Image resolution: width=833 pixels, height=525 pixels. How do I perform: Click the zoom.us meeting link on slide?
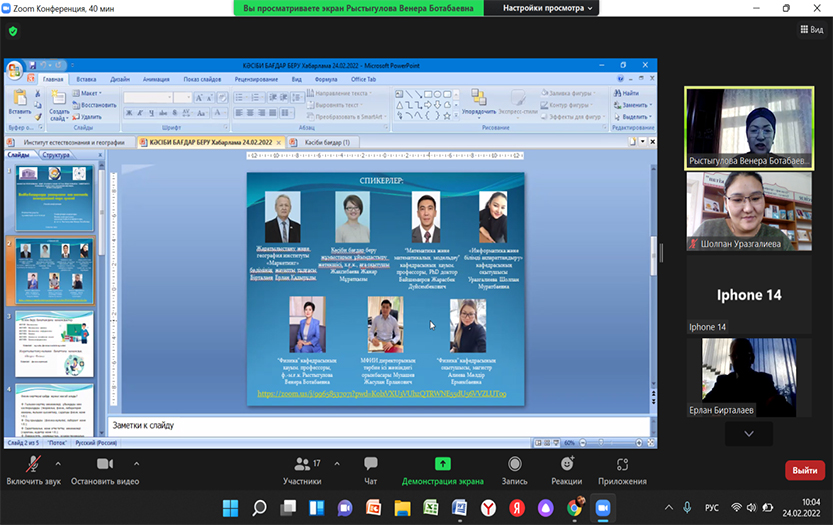(382, 394)
